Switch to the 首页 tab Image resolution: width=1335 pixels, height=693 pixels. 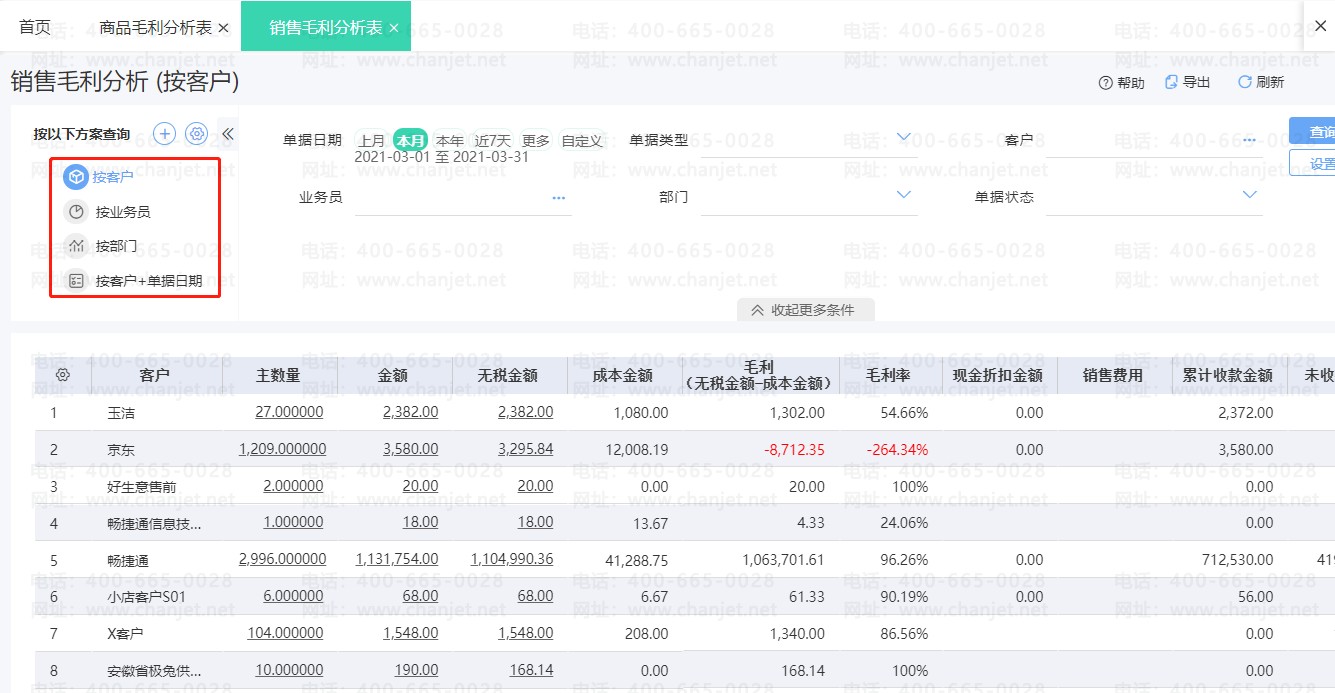[35, 27]
